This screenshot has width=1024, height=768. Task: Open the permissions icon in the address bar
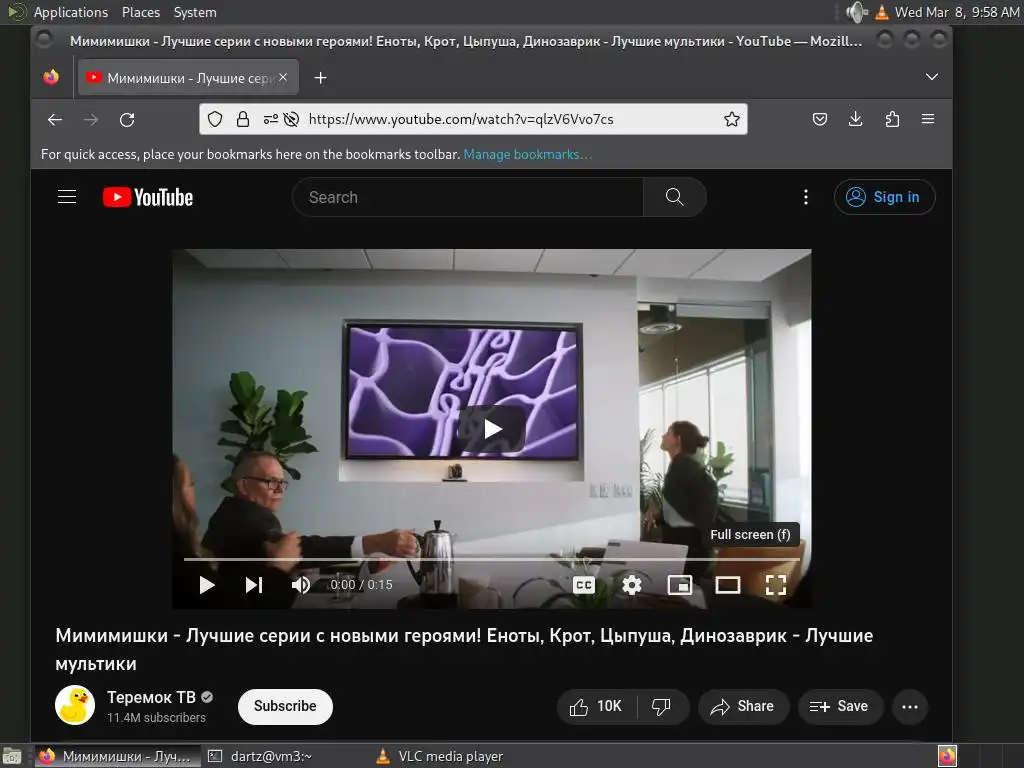[x=270, y=119]
